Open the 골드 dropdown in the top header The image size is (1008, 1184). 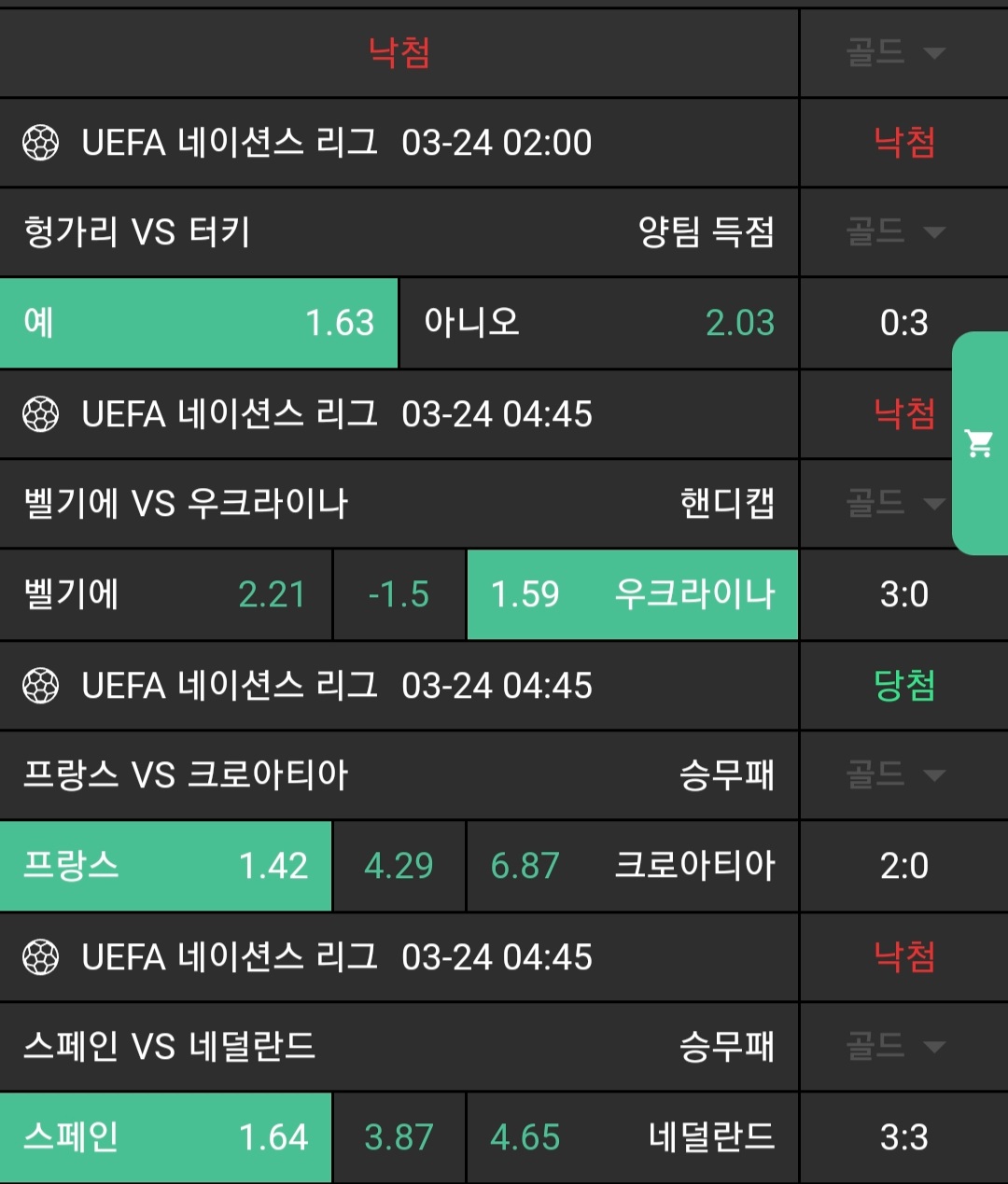click(x=896, y=52)
